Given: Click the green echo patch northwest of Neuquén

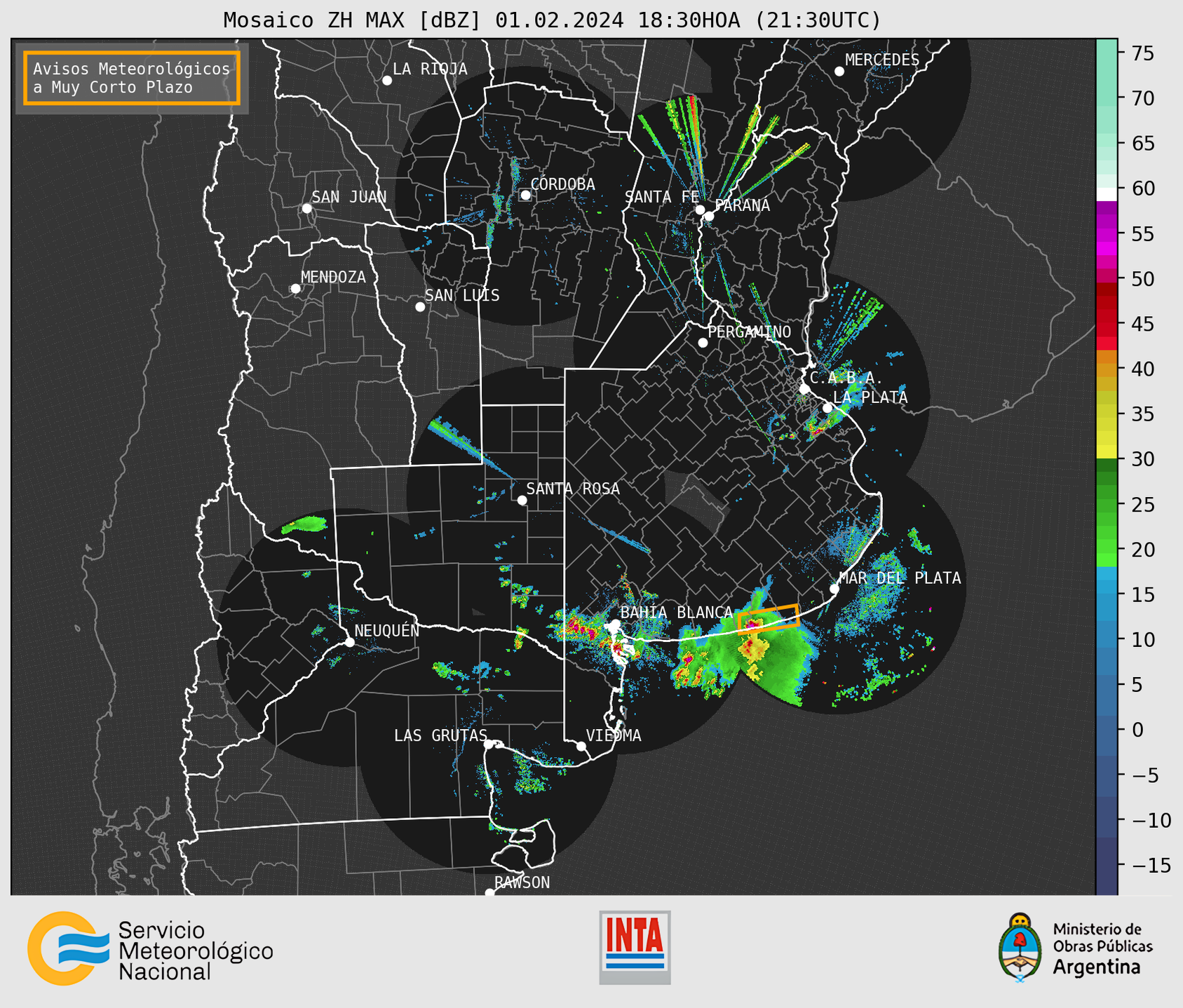Looking at the screenshot, I should click(304, 524).
